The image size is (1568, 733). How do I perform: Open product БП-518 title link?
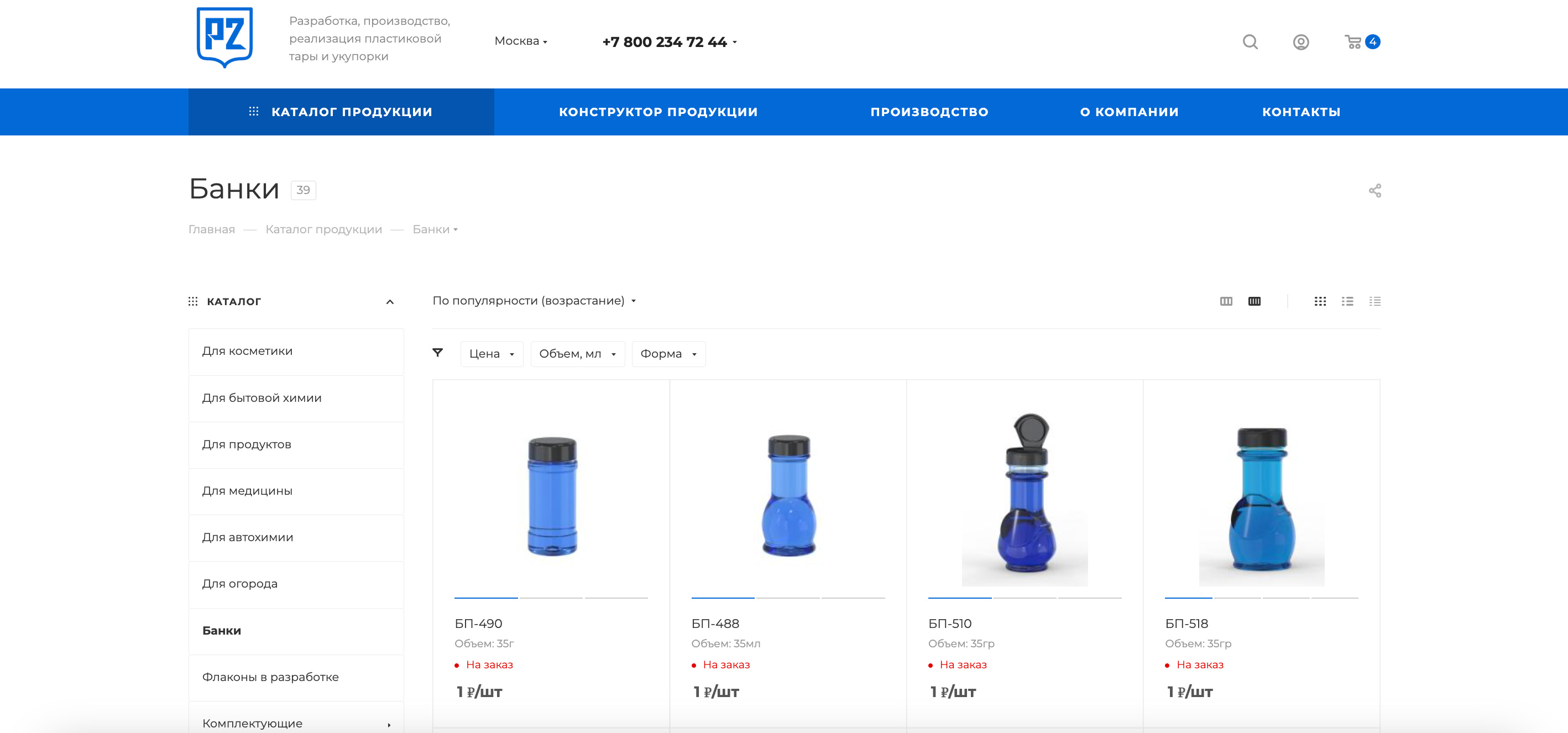(1187, 624)
